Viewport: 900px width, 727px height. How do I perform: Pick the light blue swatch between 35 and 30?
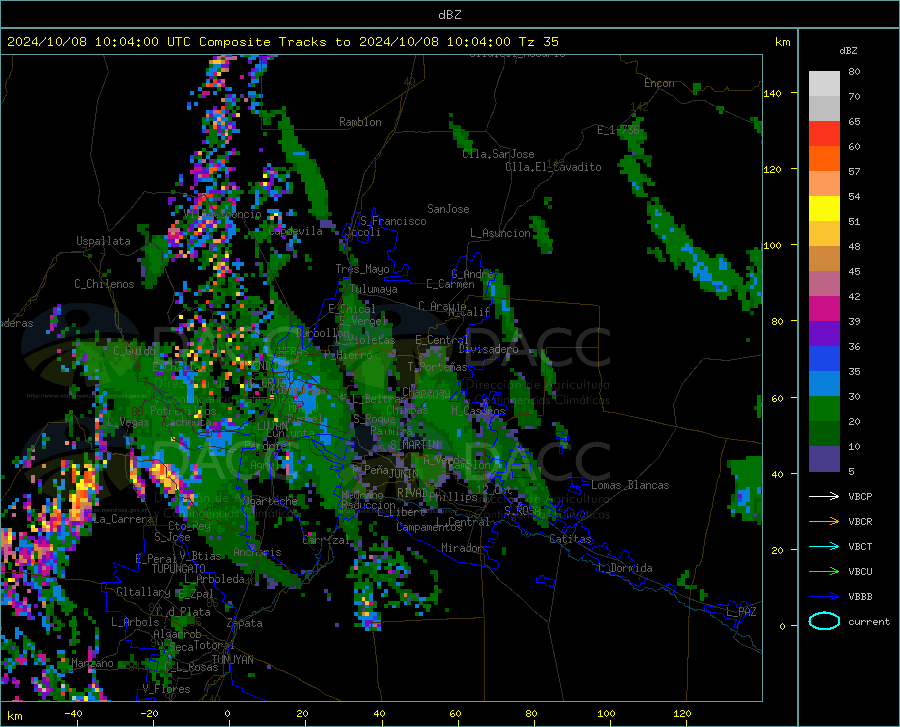click(x=824, y=384)
